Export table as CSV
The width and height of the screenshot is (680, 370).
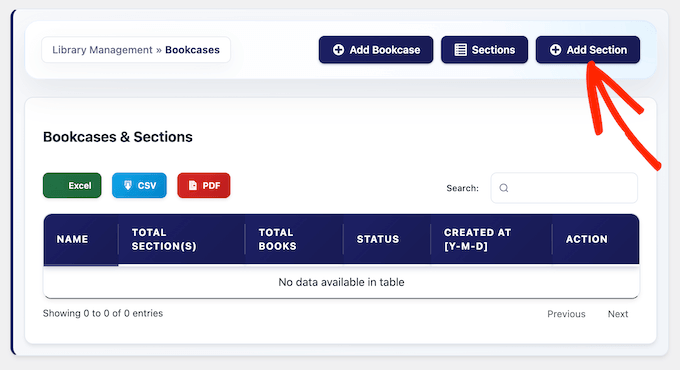(x=139, y=185)
